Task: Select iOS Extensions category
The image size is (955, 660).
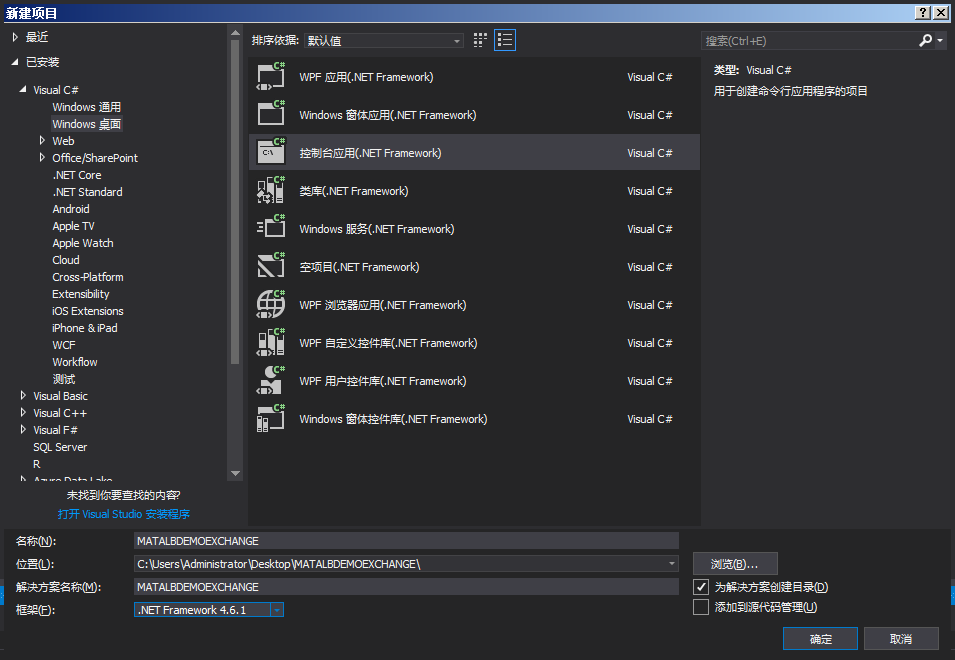Action: [88, 312]
